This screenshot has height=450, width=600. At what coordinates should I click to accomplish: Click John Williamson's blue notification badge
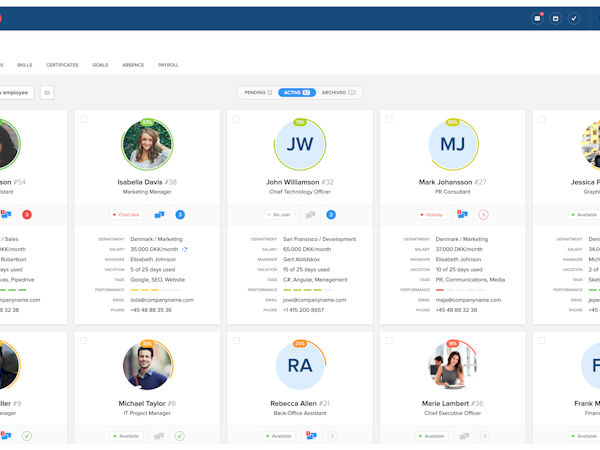(x=331, y=215)
